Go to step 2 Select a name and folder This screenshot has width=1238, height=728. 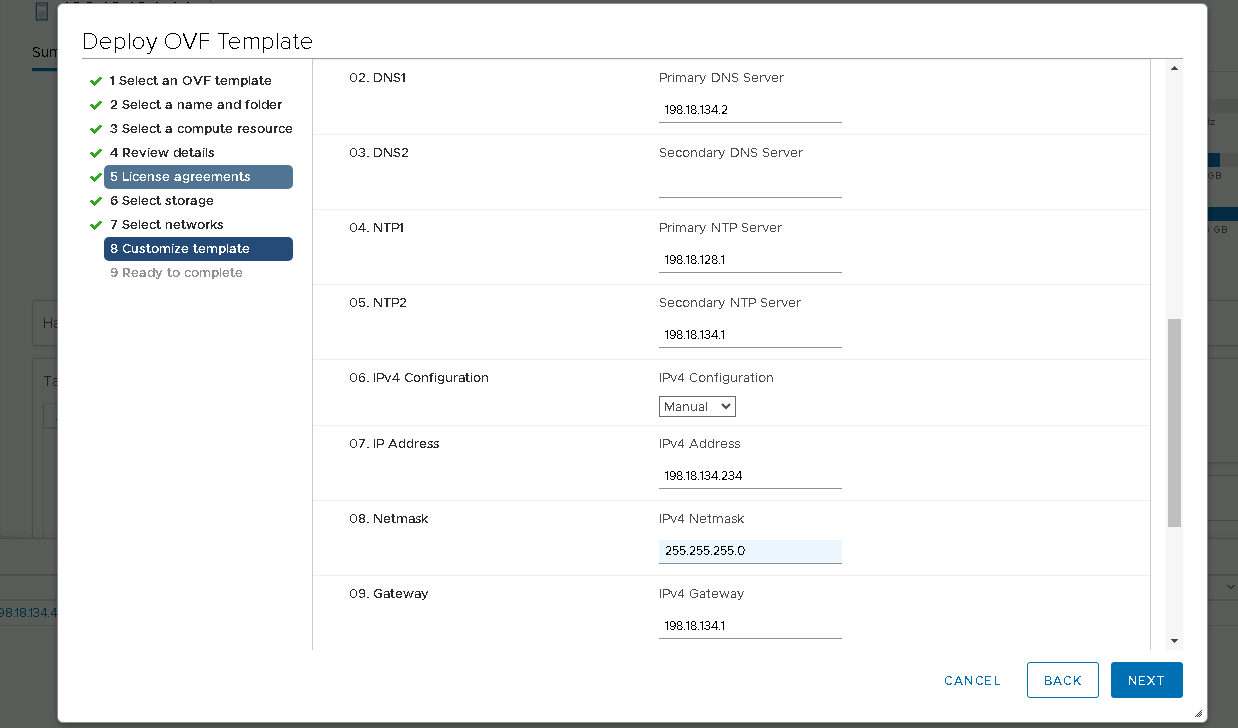(196, 105)
